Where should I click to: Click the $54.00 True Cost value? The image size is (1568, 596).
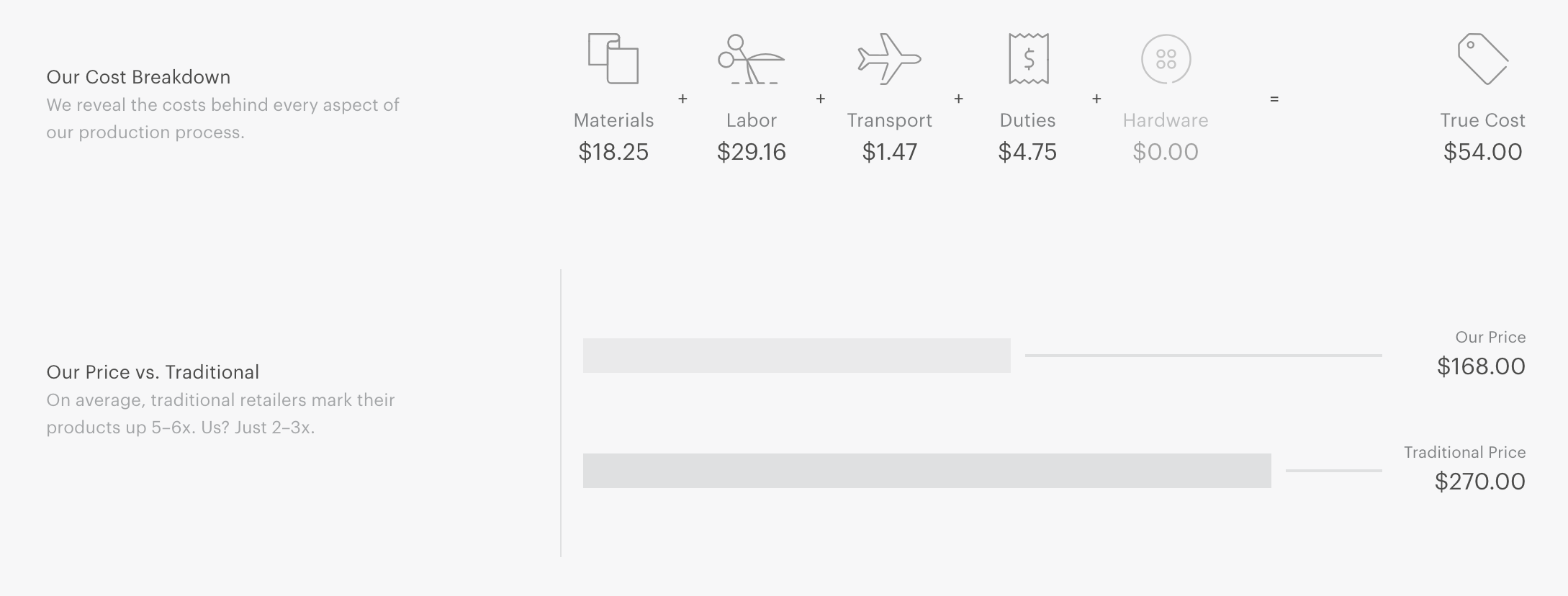tap(1482, 152)
